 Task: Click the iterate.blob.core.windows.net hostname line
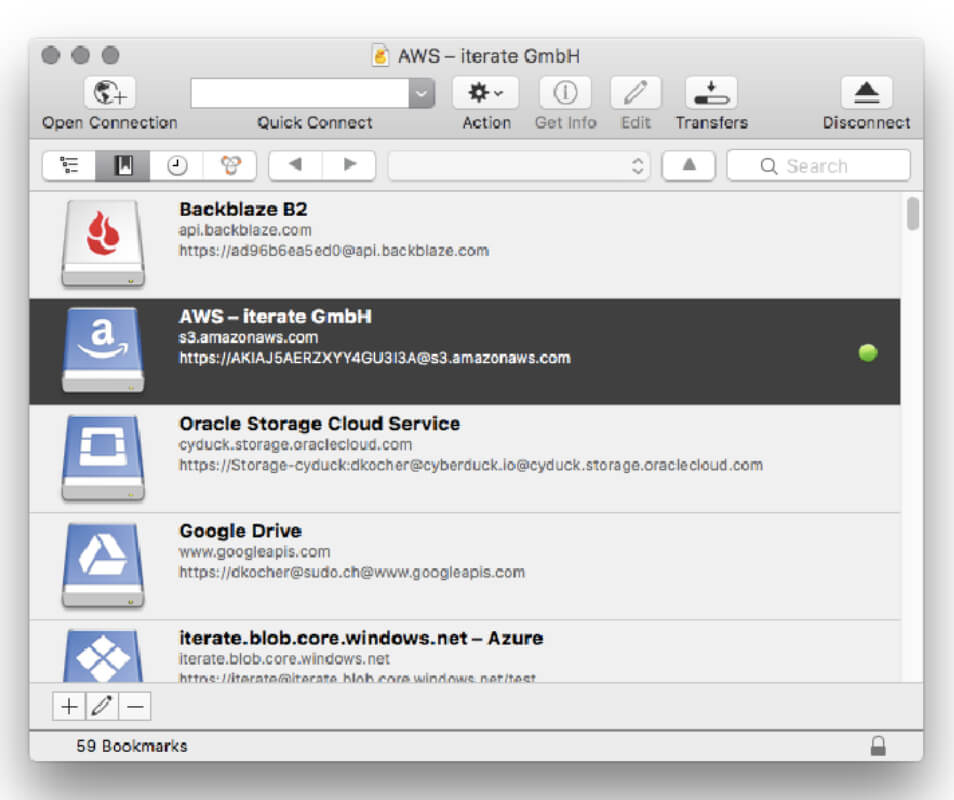coord(284,659)
